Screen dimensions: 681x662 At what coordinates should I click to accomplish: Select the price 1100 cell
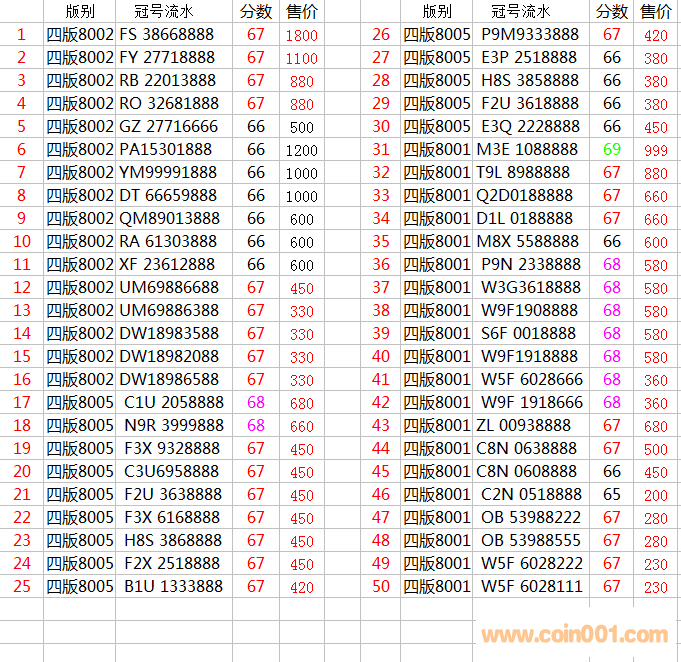click(x=301, y=58)
